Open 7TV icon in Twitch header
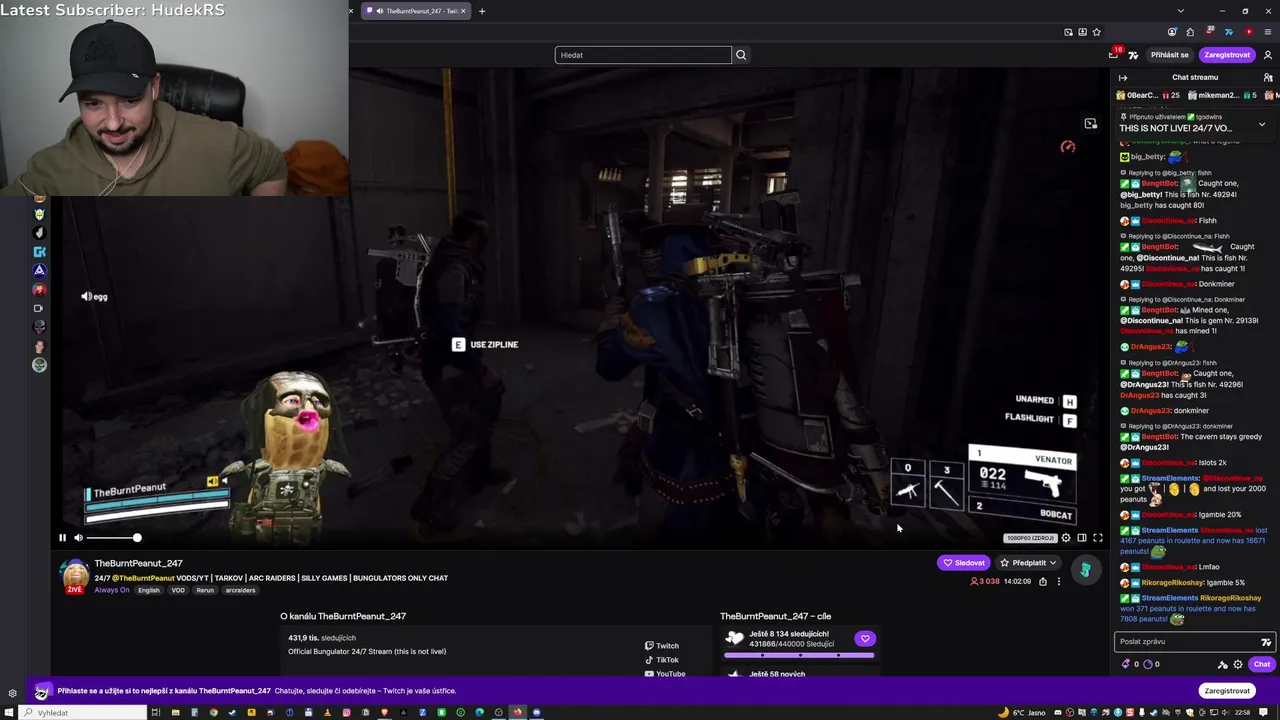This screenshot has height=720, width=1280. coord(1135,55)
